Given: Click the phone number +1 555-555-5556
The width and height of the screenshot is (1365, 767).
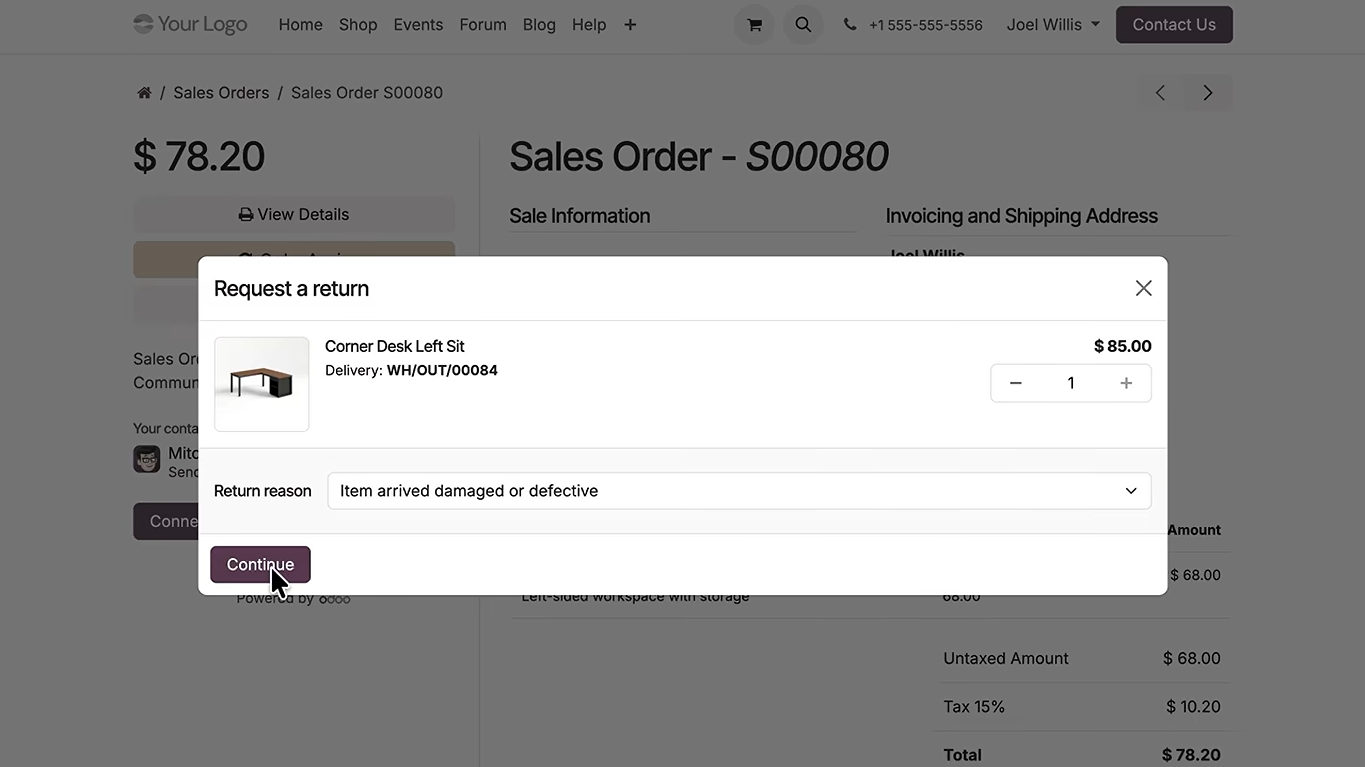Looking at the screenshot, I should click(x=926, y=25).
